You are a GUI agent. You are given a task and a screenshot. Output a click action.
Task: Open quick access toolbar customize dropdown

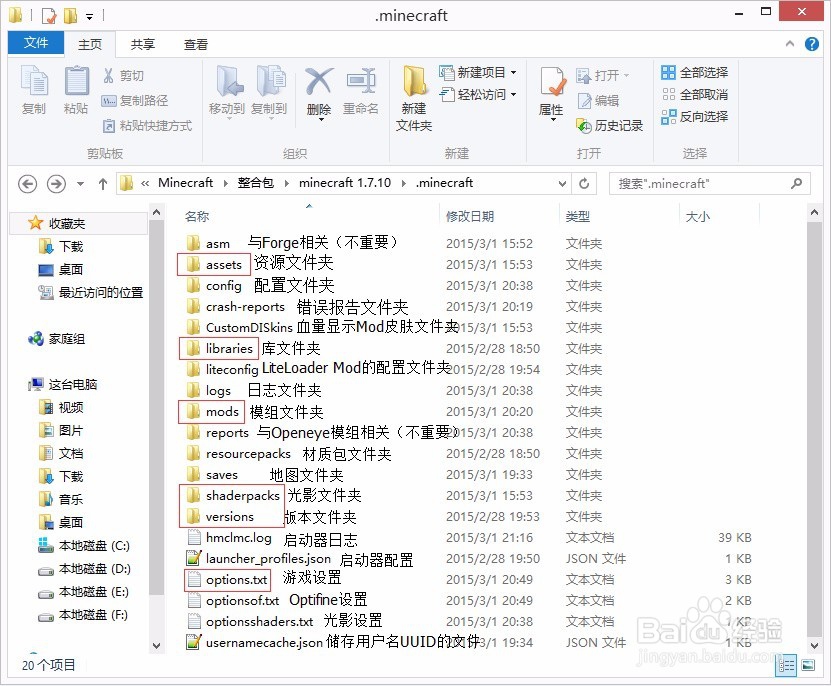pos(90,17)
